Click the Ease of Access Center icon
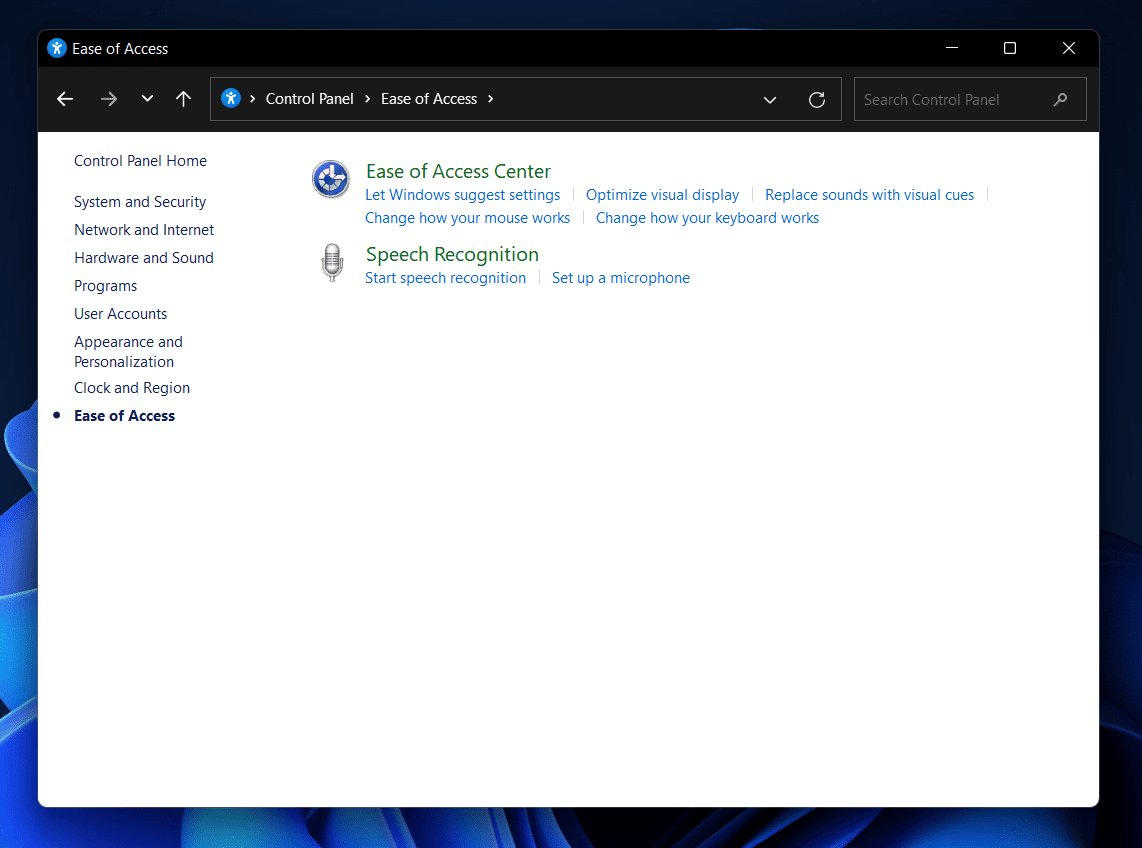The image size is (1142, 848). (x=331, y=180)
